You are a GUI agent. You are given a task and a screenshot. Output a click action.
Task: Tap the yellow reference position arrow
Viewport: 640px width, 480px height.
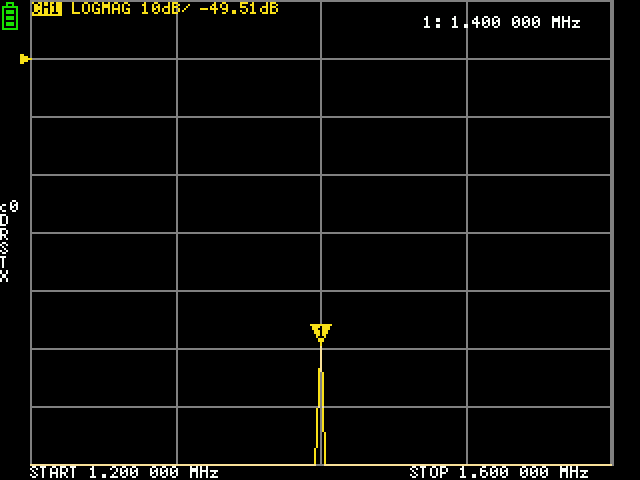pyautogui.click(x=25, y=59)
